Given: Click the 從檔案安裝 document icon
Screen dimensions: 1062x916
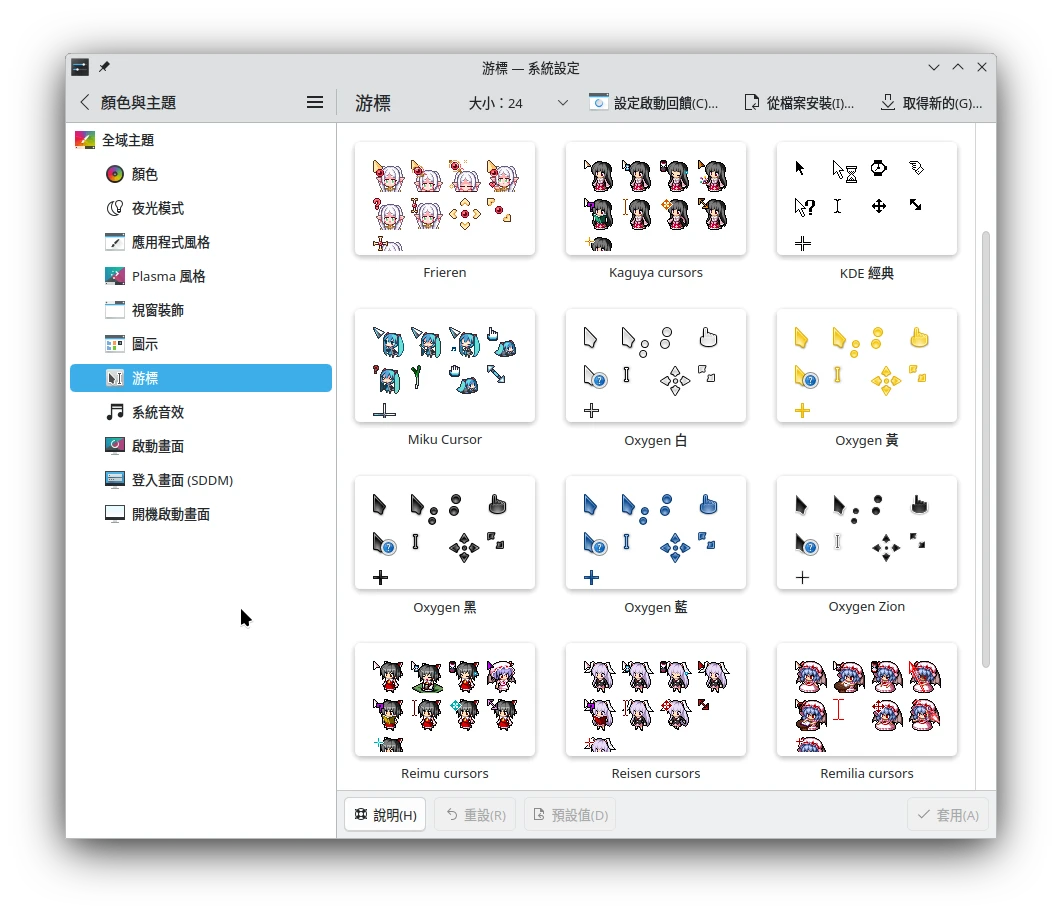Looking at the screenshot, I should click(752, 102).
